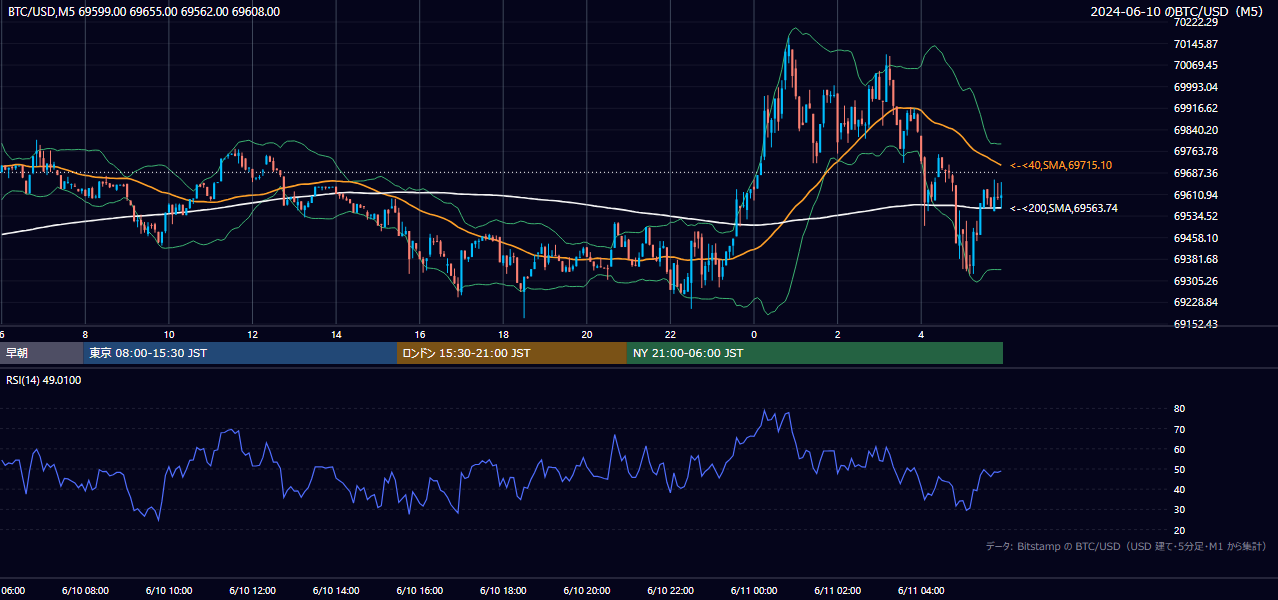Viewport: 1278px width, 600px height.
Task: Click the 6/11 00:00 date axis marker
Action: tap(754, 591)
